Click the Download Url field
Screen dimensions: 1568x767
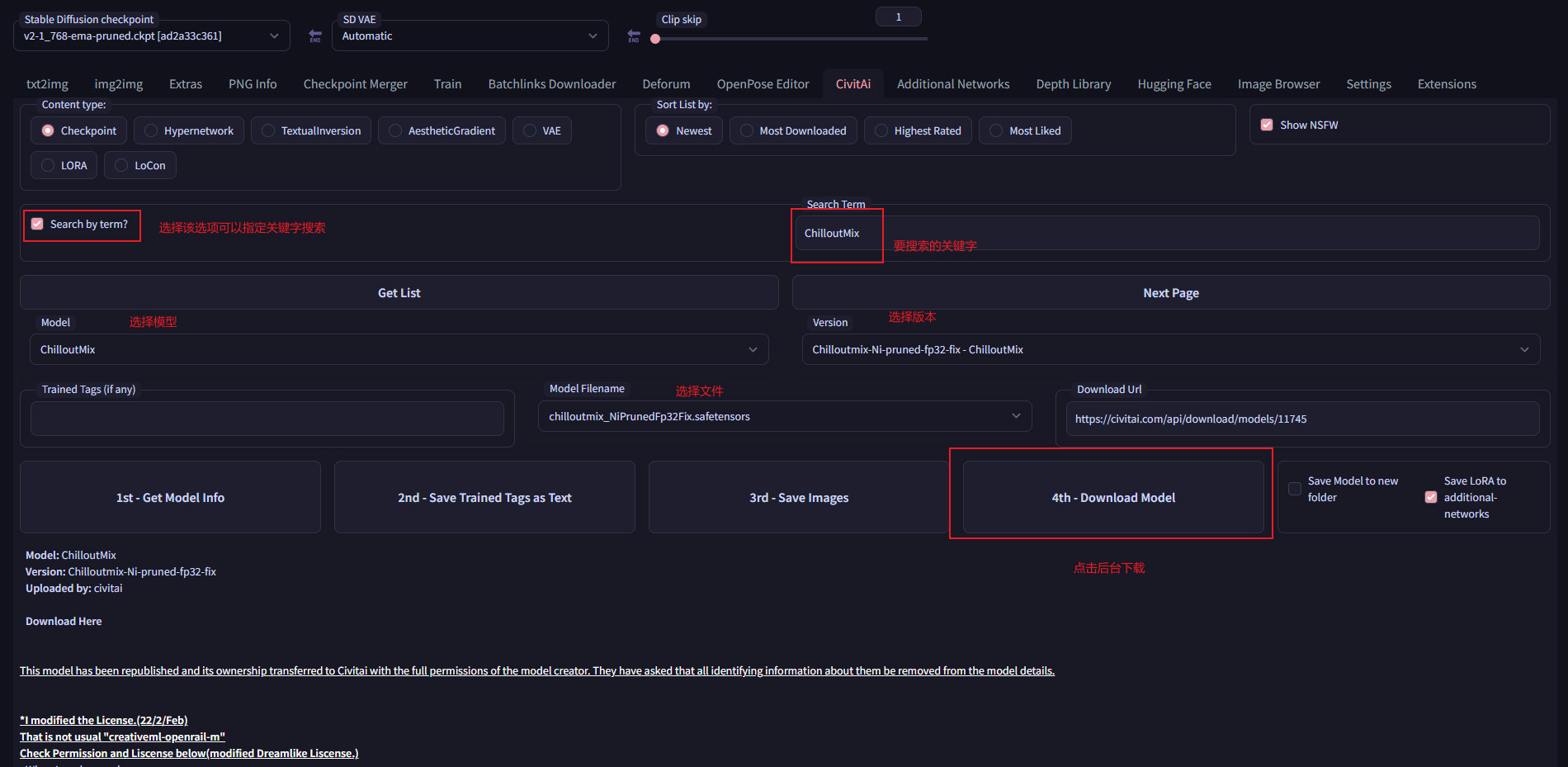click(x=1302, y=419)
